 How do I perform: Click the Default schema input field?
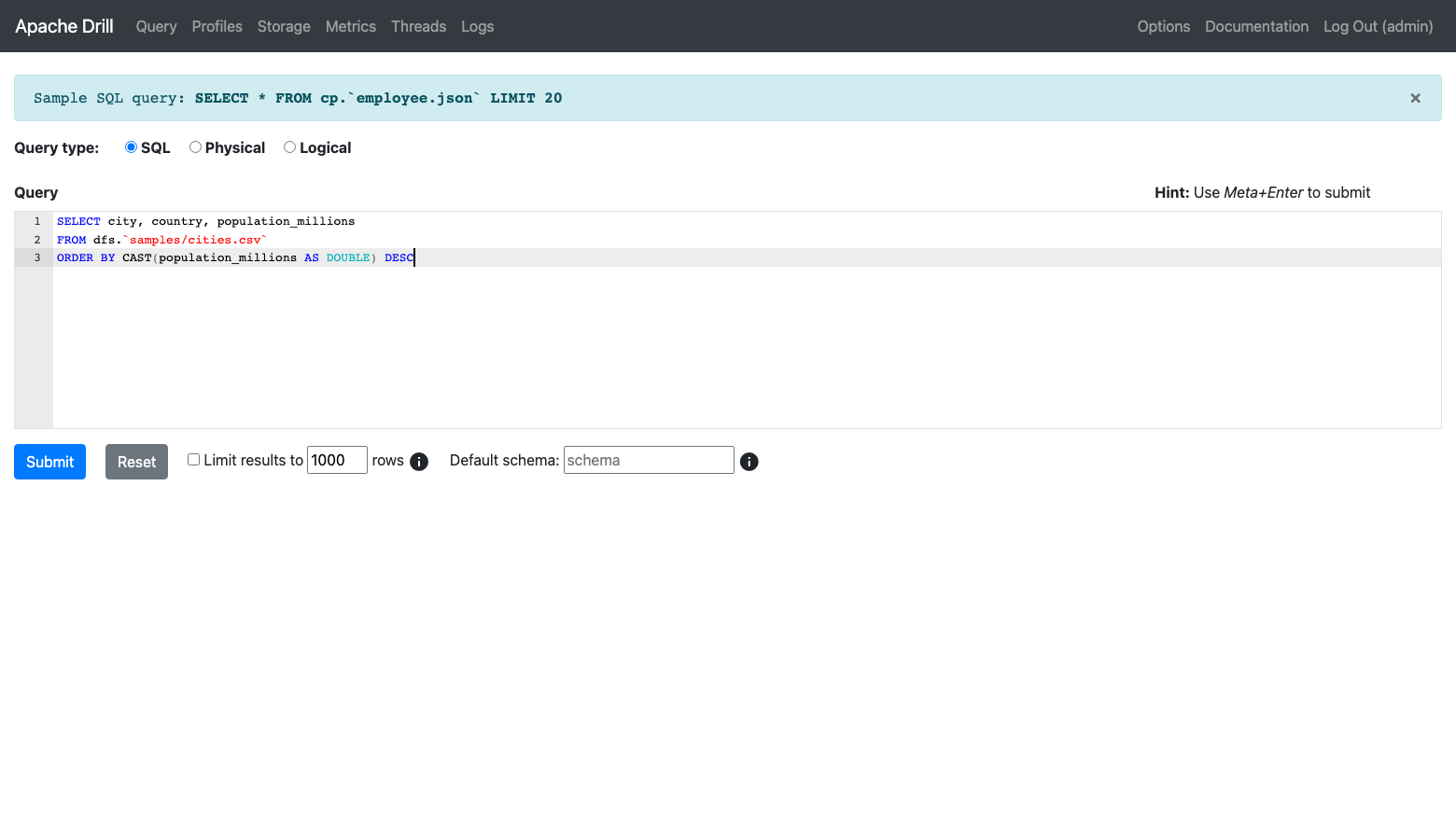pyautogui.click(x=649, y=460)
